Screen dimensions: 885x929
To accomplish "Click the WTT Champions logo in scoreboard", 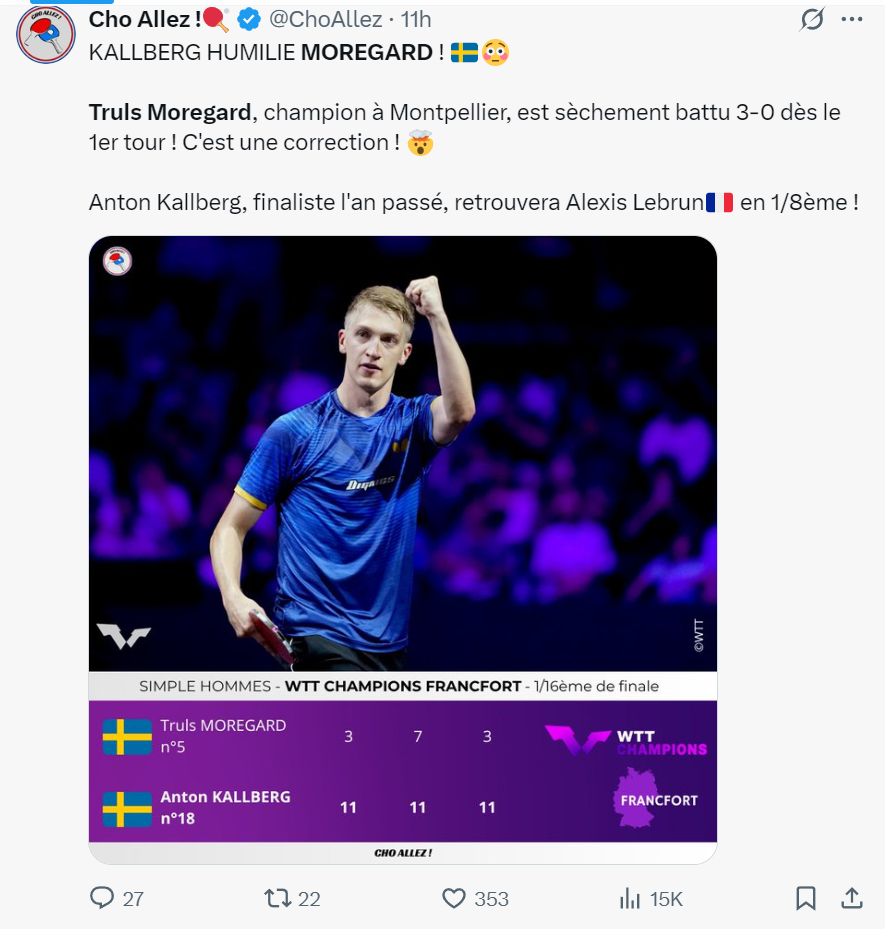I will tap(626, 741).
